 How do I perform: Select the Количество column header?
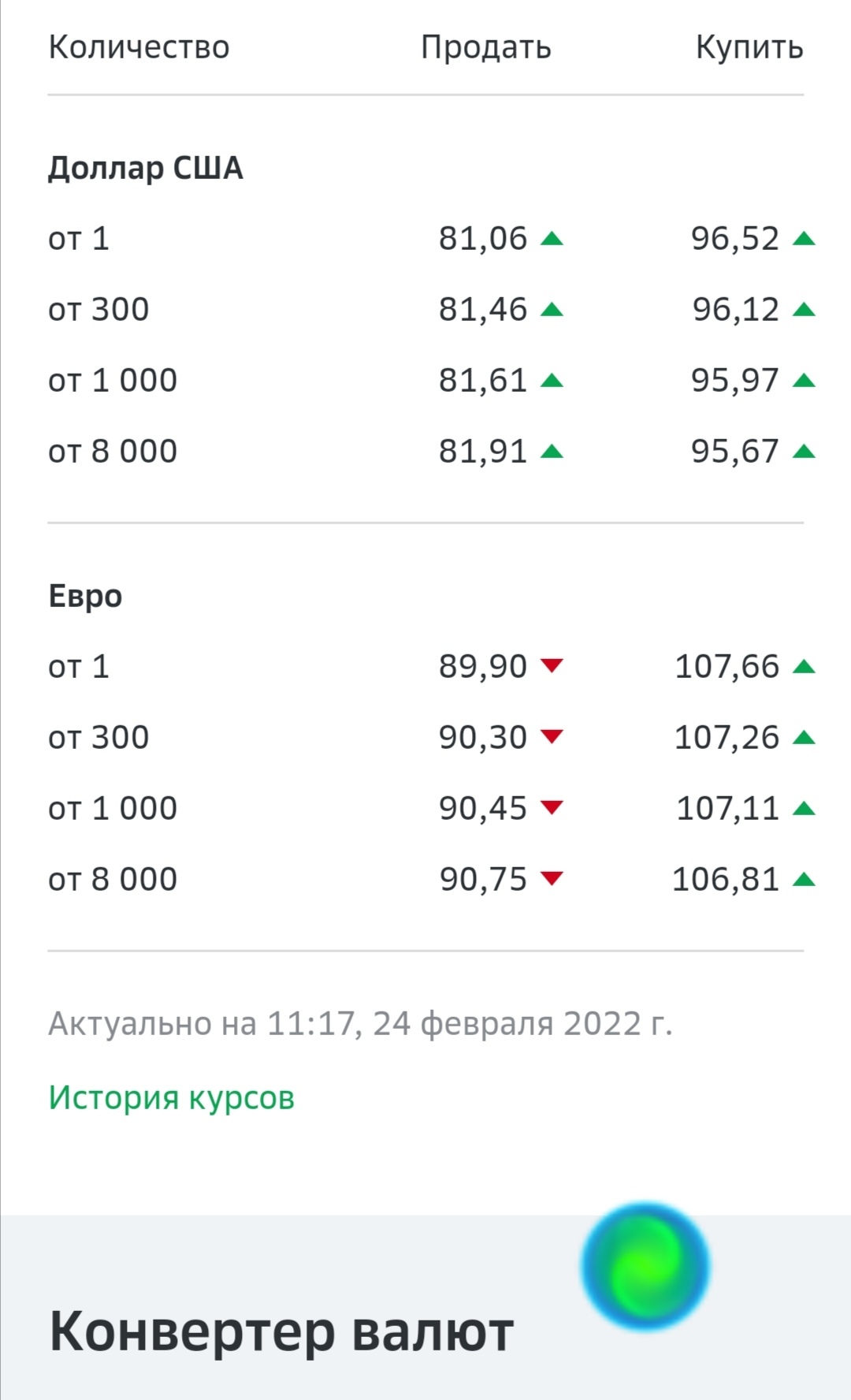coord(139,47)
